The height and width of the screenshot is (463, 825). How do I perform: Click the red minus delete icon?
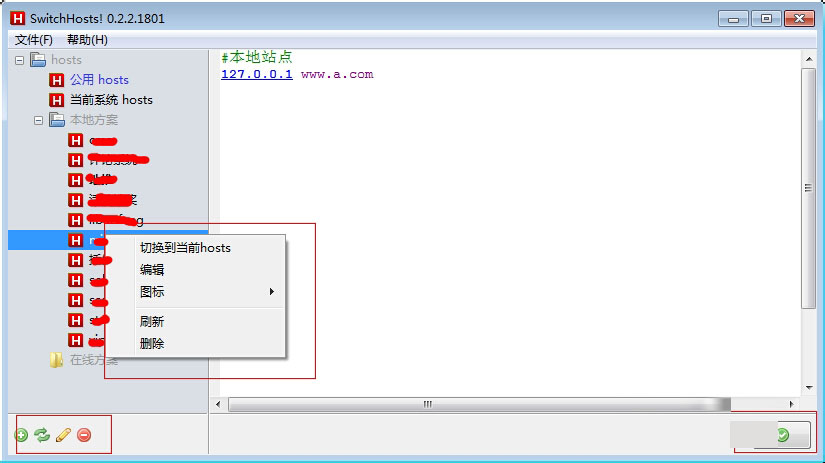tap(84, 435)
